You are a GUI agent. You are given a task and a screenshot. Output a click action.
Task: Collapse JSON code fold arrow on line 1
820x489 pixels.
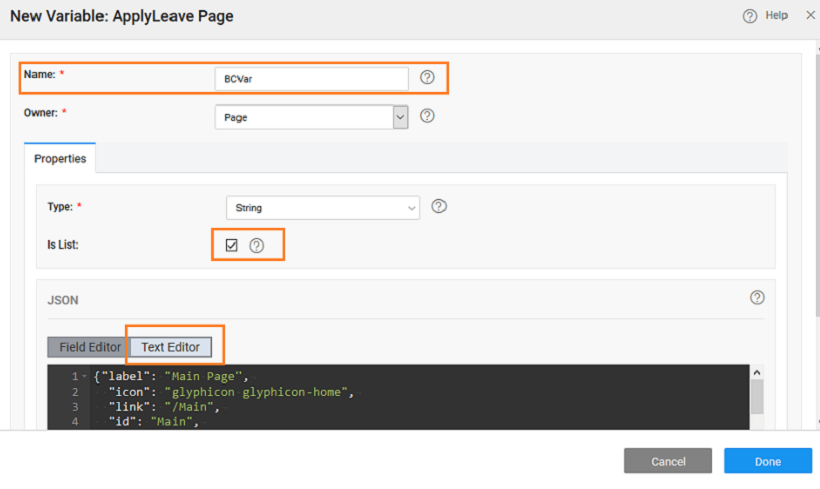[84, 377]
